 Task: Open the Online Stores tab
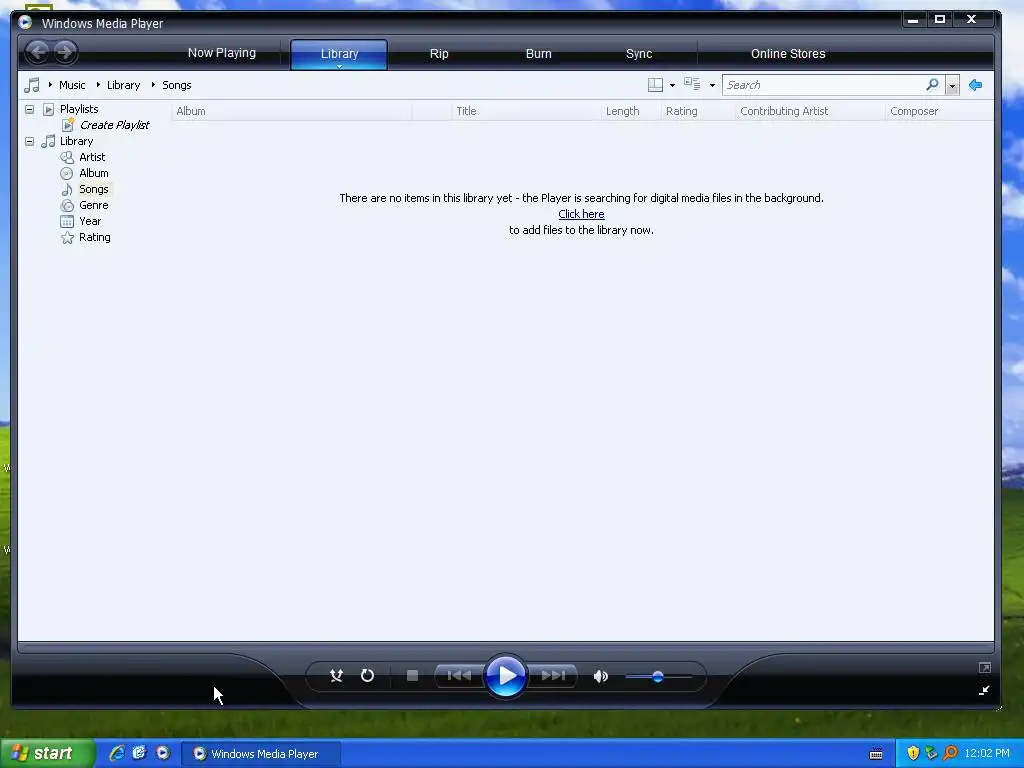pyautogui.click(x=788, y=54)
